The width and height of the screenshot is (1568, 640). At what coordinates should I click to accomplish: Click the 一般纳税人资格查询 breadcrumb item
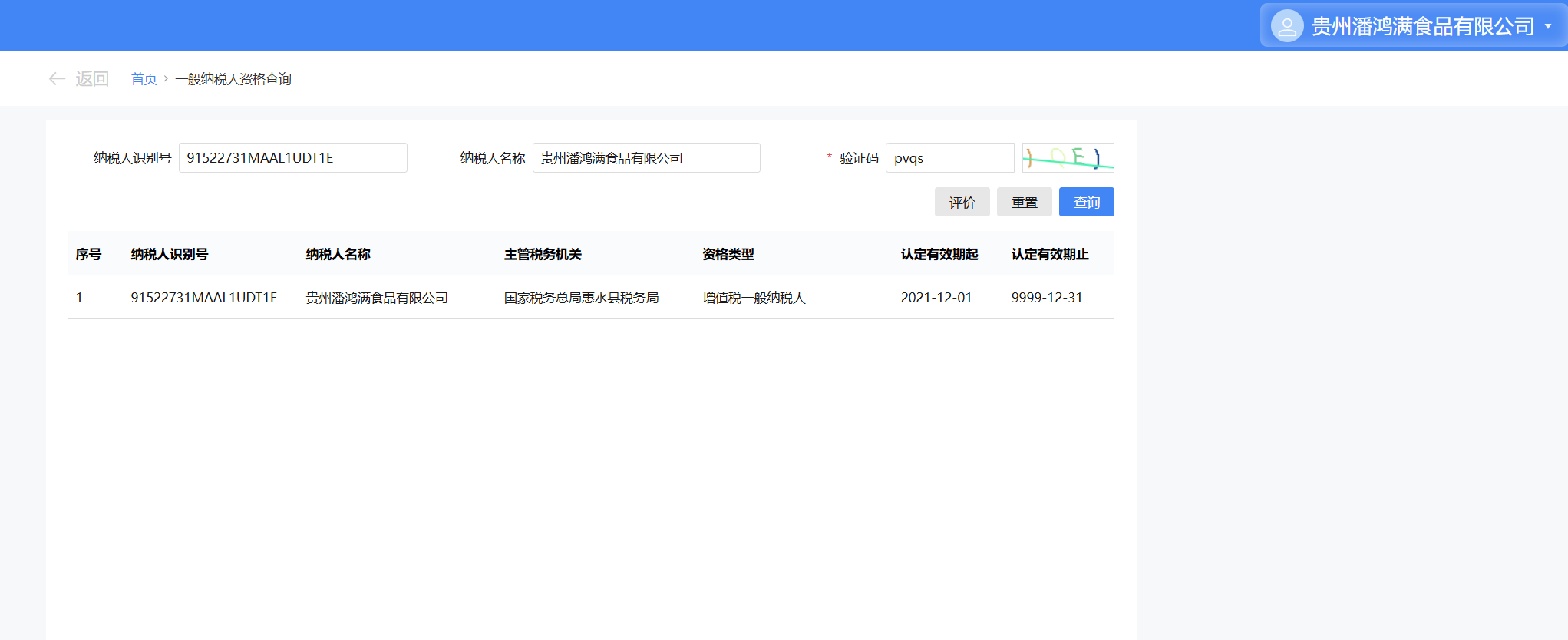click(233, 79)
